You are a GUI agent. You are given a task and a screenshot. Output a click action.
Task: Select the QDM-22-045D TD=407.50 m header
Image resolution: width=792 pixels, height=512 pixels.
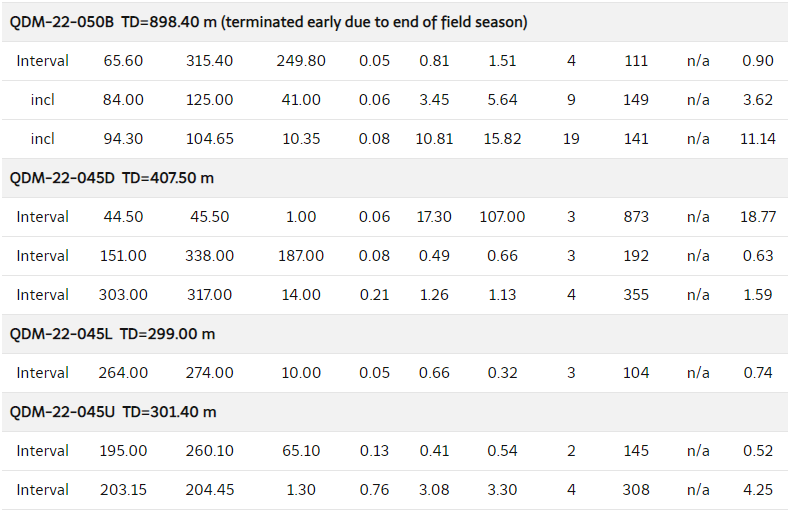pos(112,178)
